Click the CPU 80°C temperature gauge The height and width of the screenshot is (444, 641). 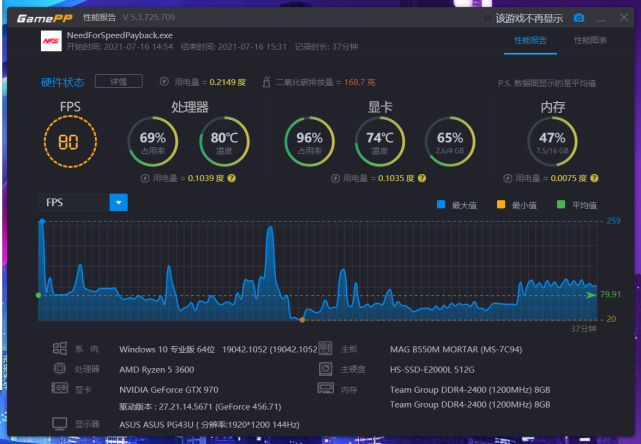pyautogui.click(x=224, y=141)
